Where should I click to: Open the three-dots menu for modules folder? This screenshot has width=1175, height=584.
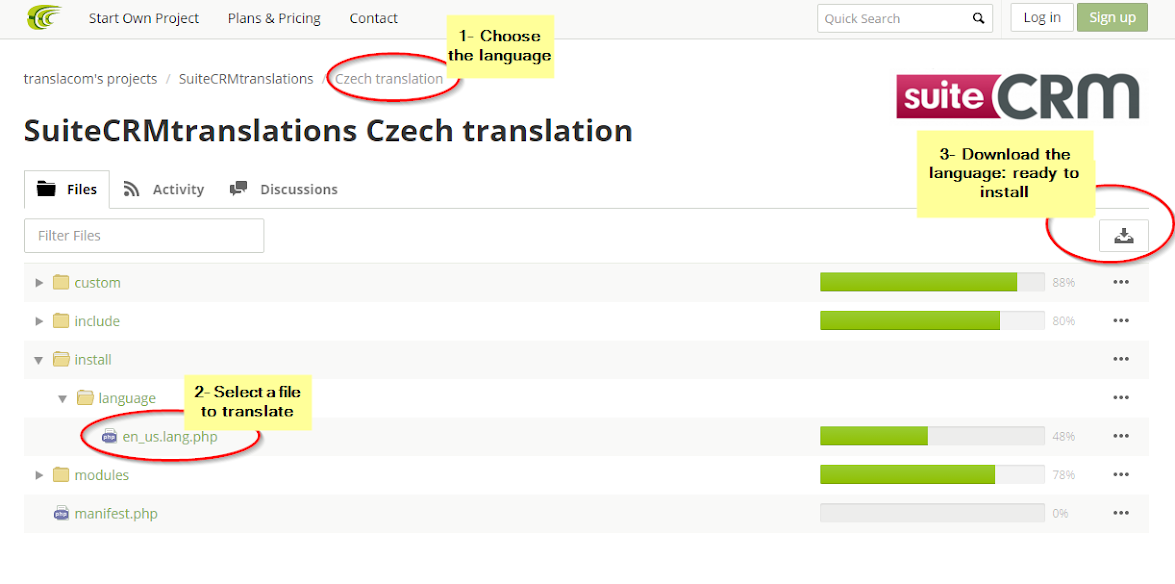pos(1121,475)
